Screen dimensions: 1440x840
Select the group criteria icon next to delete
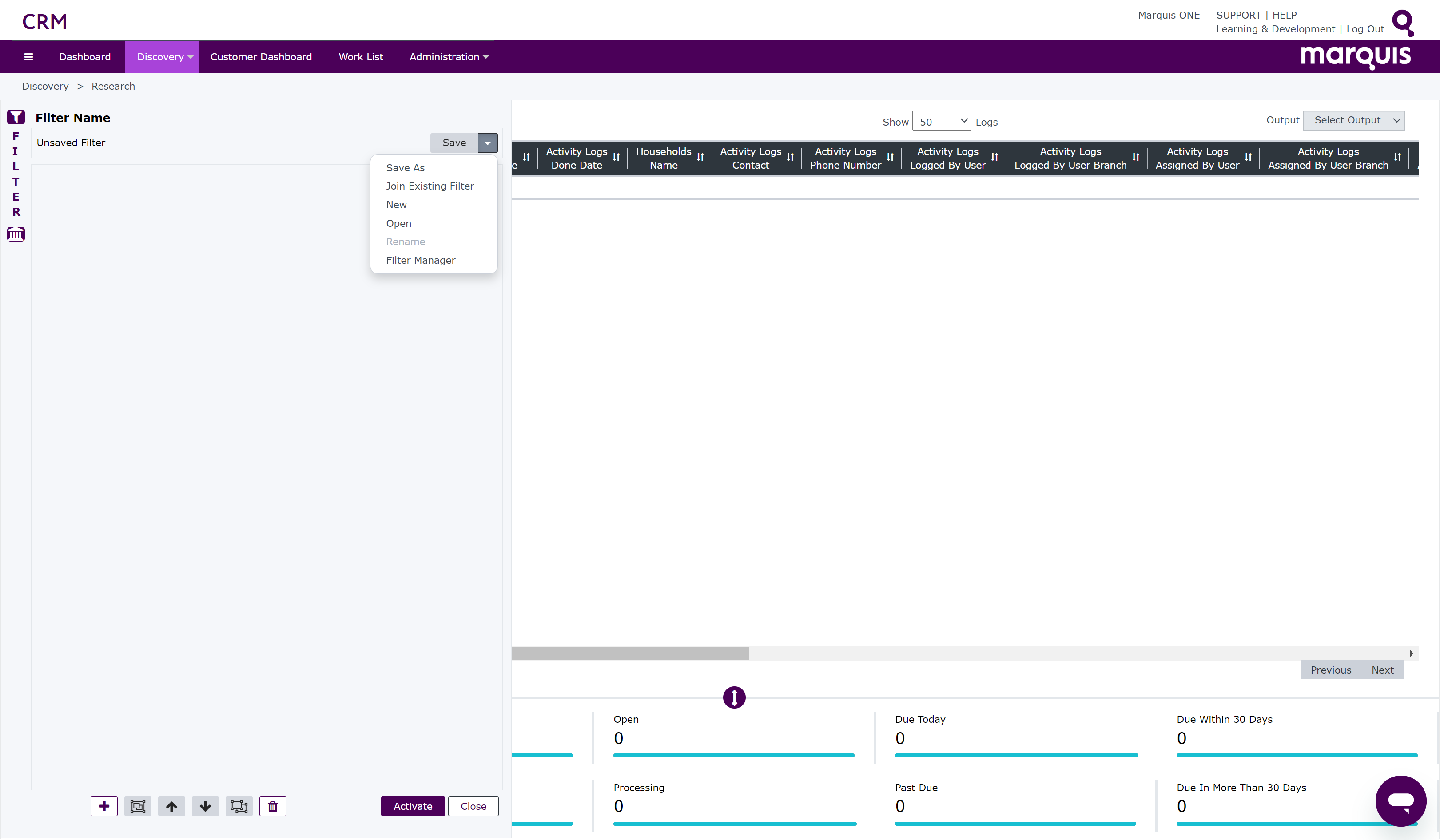239,806
